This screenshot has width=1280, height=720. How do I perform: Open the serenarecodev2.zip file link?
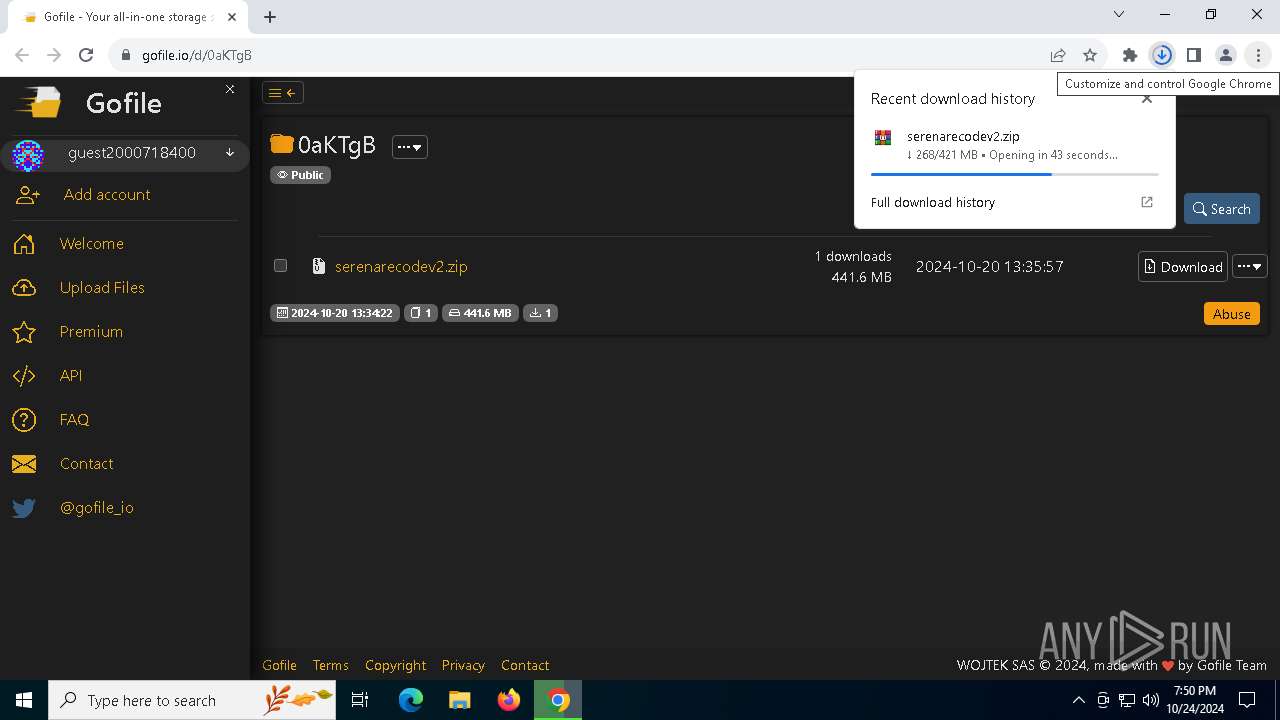401,266
